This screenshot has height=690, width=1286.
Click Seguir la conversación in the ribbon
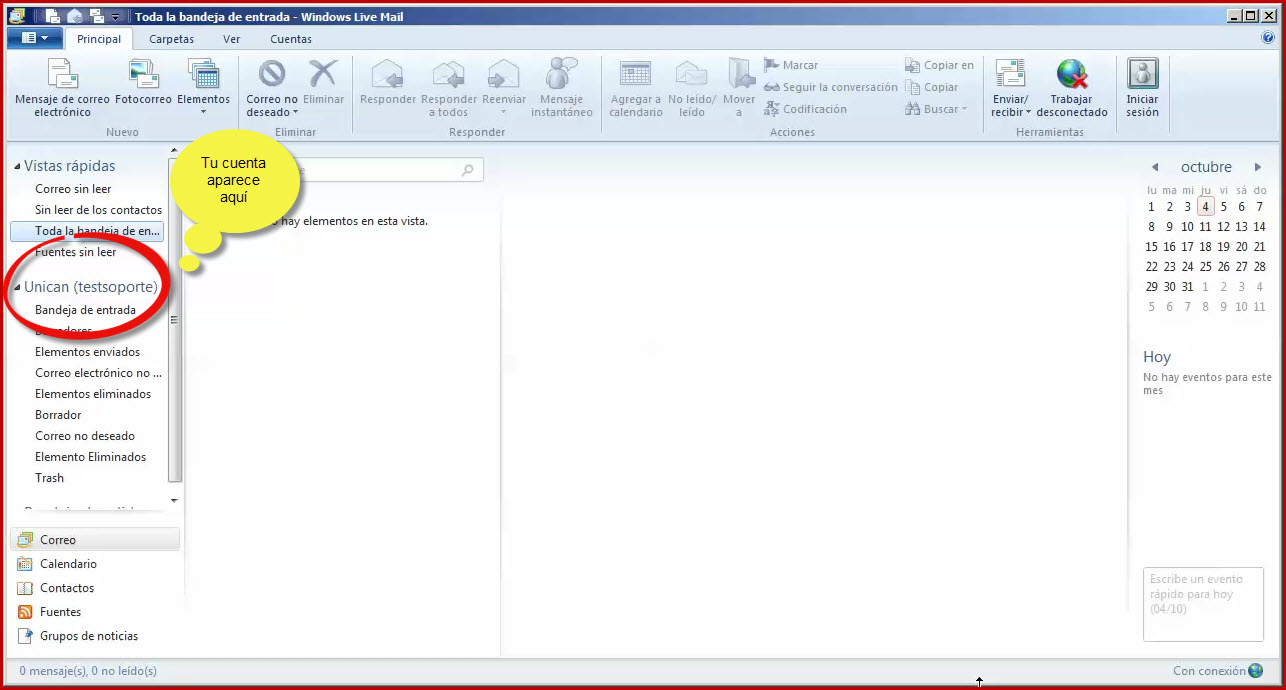831,87
